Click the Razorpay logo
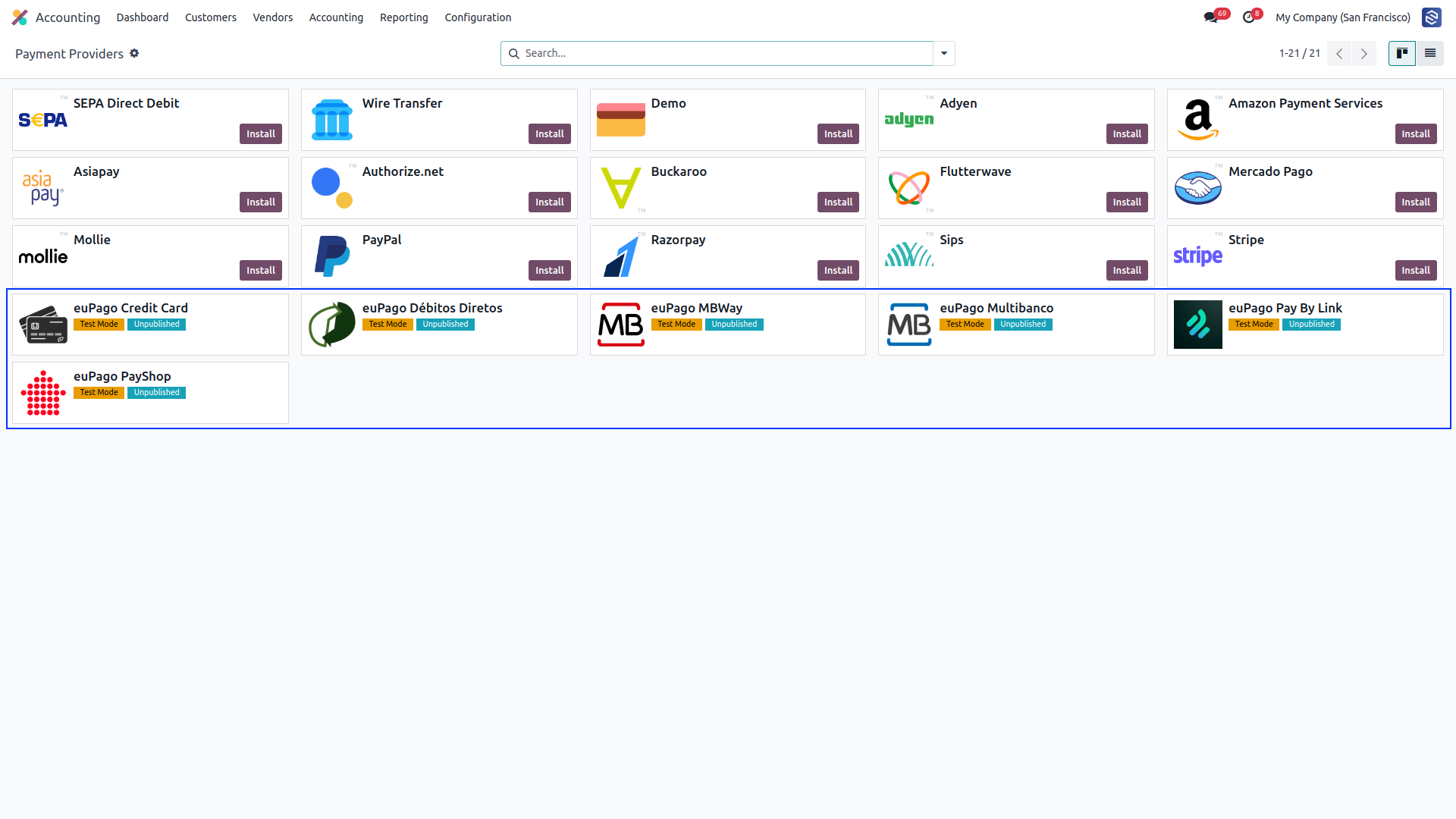 tap(621, 256)
